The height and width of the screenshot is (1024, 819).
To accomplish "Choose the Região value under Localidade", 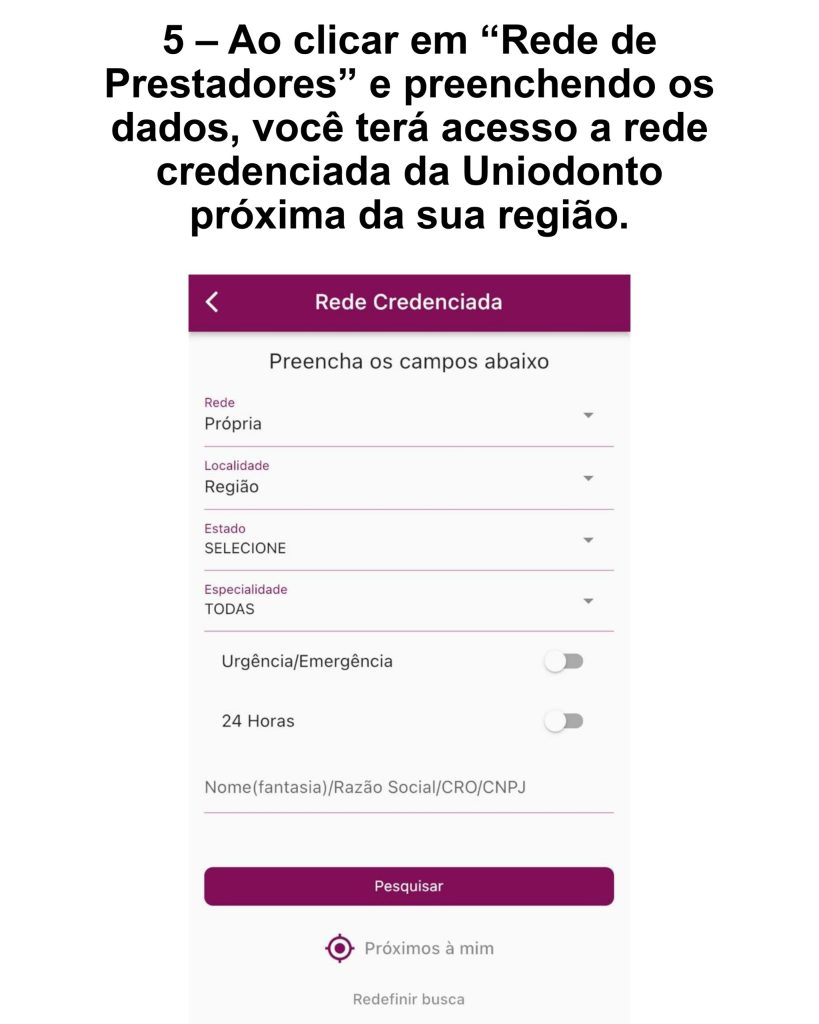I will click(x=232, y=487).
